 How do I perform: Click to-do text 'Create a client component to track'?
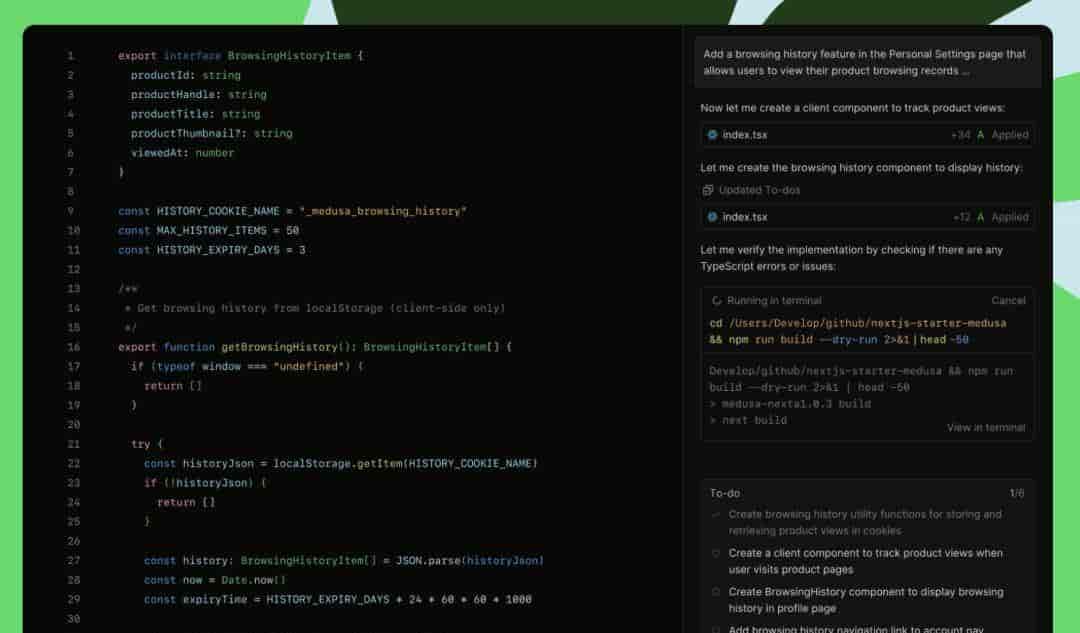pyautogui.click(x=866, y=561)
